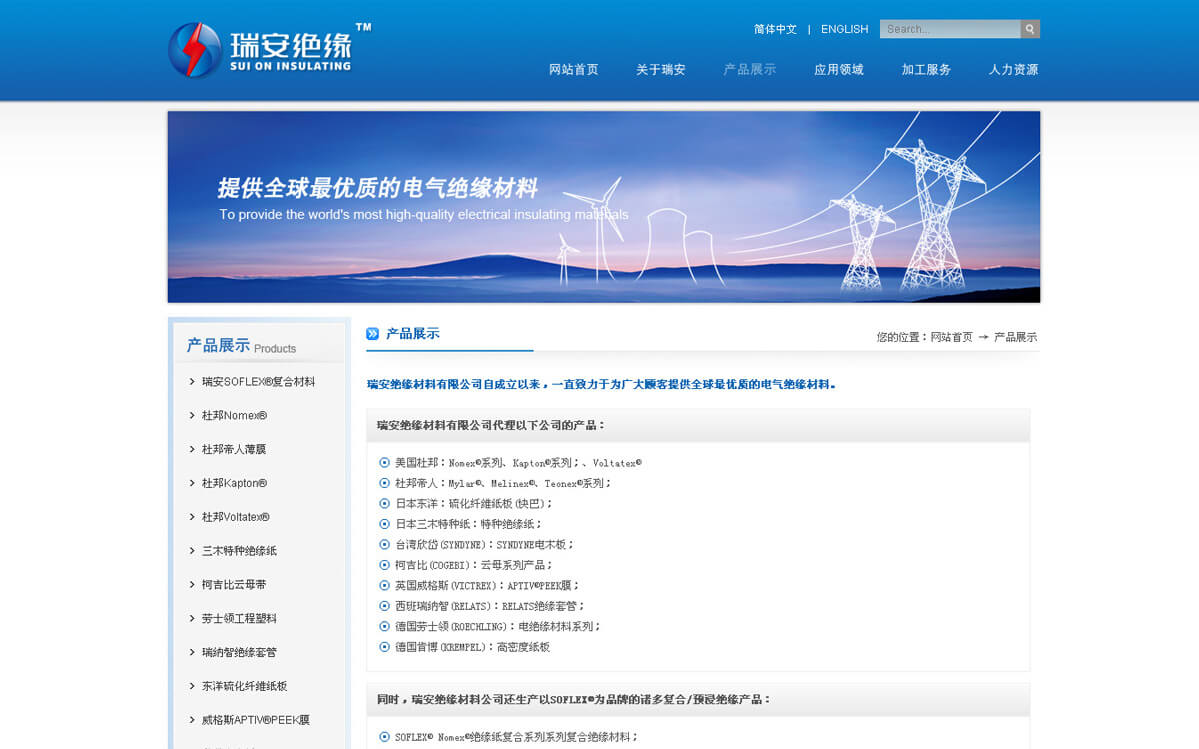Image resolution: width=1199 pixels, height=749 pixels.
Task: Select 劳士领工程塑料 in the sidebar
Action: click(239, 619)
